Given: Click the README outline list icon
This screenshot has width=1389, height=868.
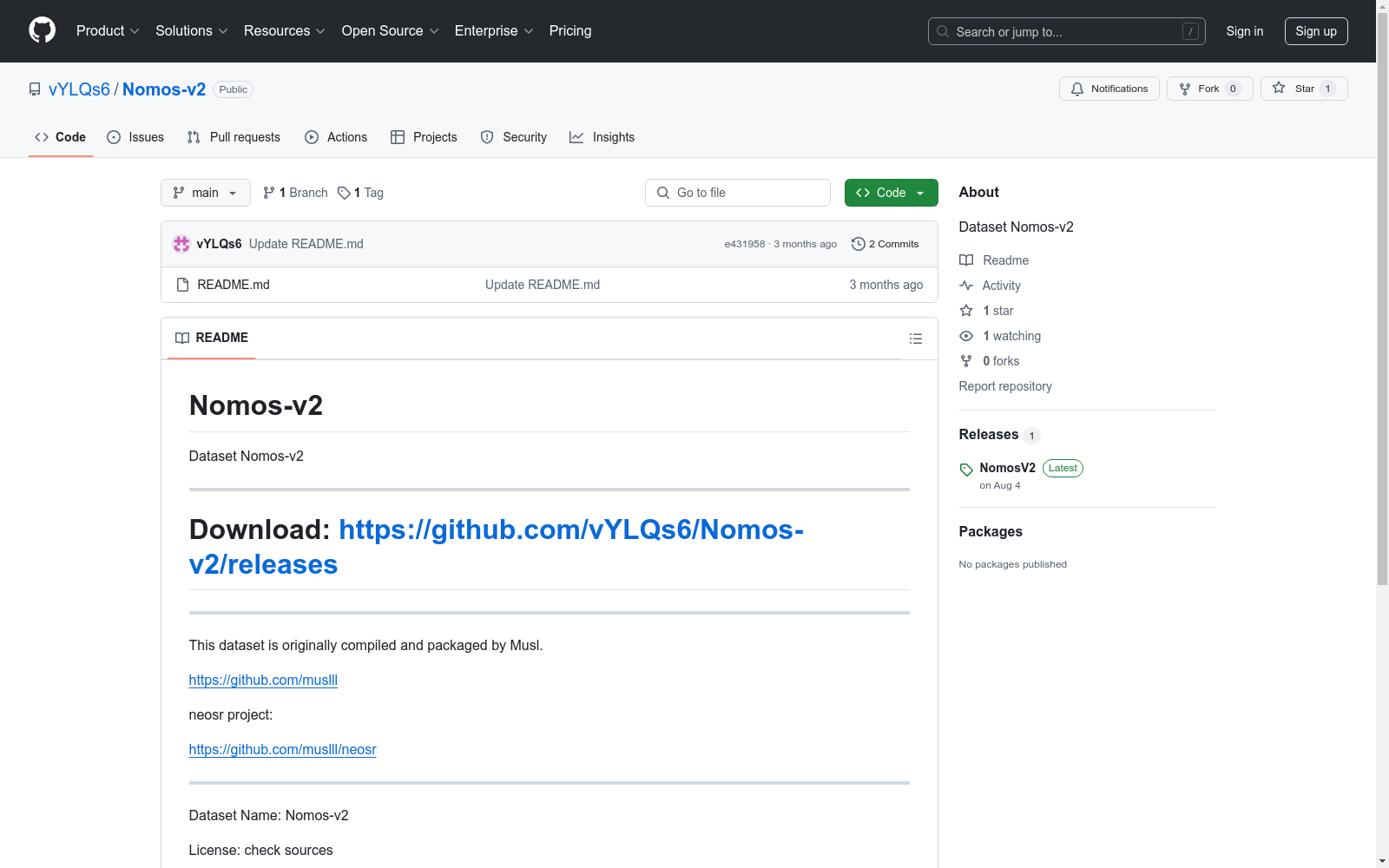Looking at the screenshot, I should pyautogui.click(x=915, y=339).
